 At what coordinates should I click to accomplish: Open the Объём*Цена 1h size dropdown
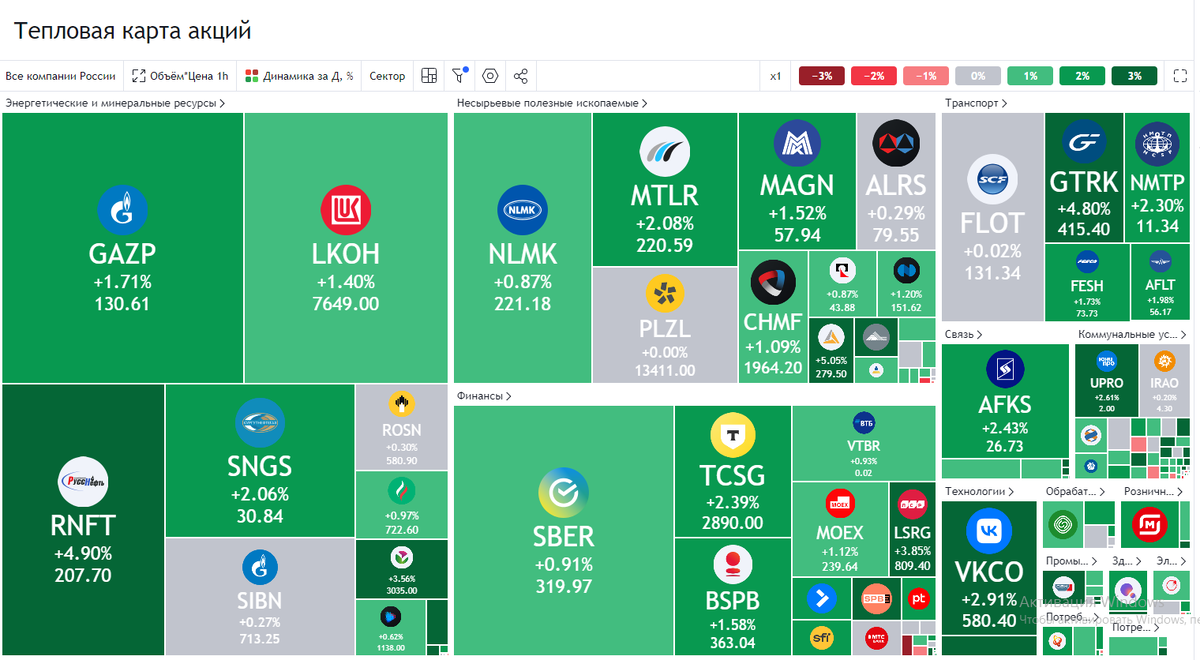[180, 76]
